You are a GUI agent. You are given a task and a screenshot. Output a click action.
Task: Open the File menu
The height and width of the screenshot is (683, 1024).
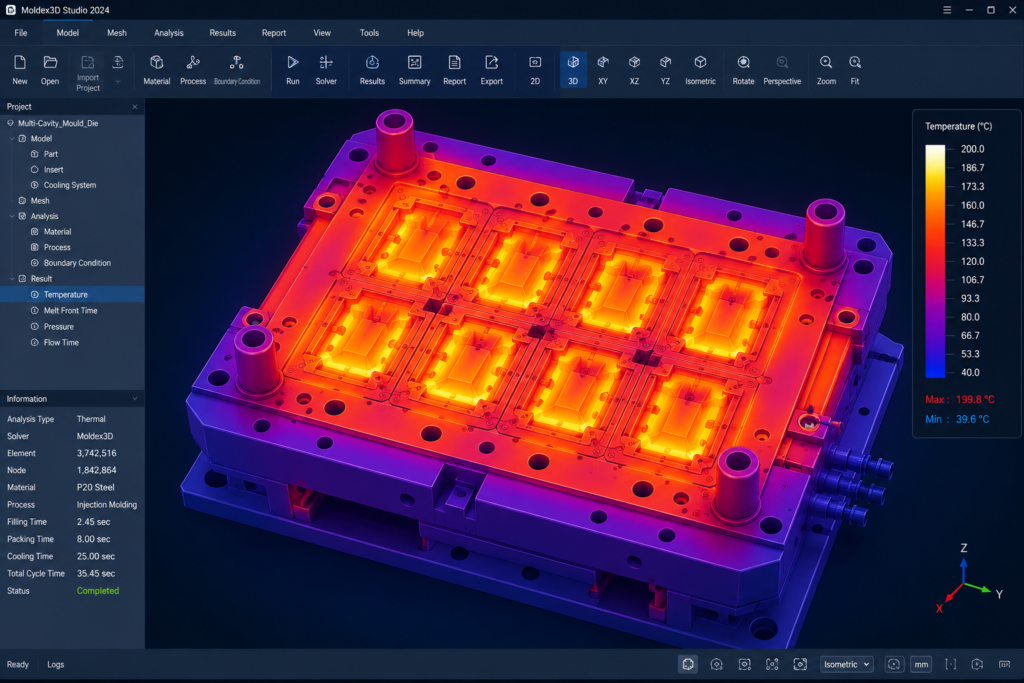click(x=21, y=33)
